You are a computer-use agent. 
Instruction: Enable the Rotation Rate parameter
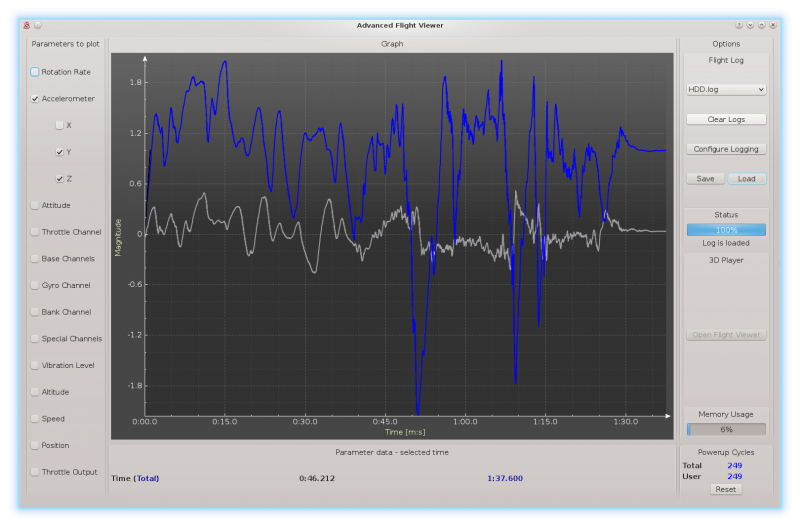35,72
